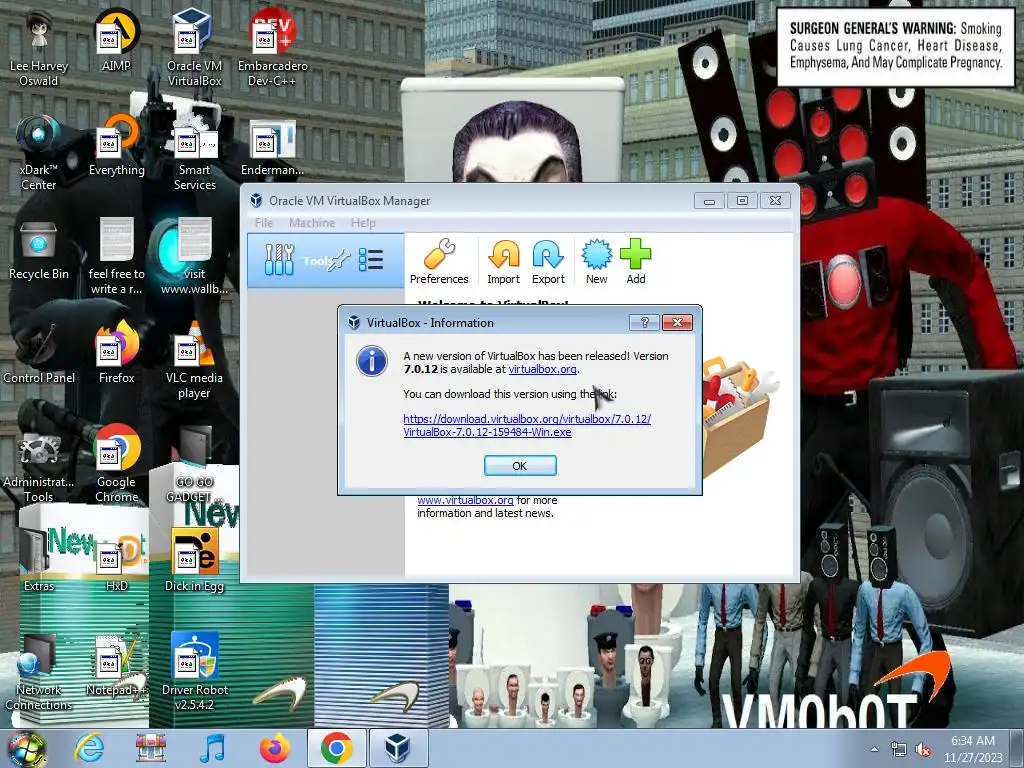Viewport: 1024px width, 768px height.
Task: Select the Enderman desktop icon
Action: (272, 148)
